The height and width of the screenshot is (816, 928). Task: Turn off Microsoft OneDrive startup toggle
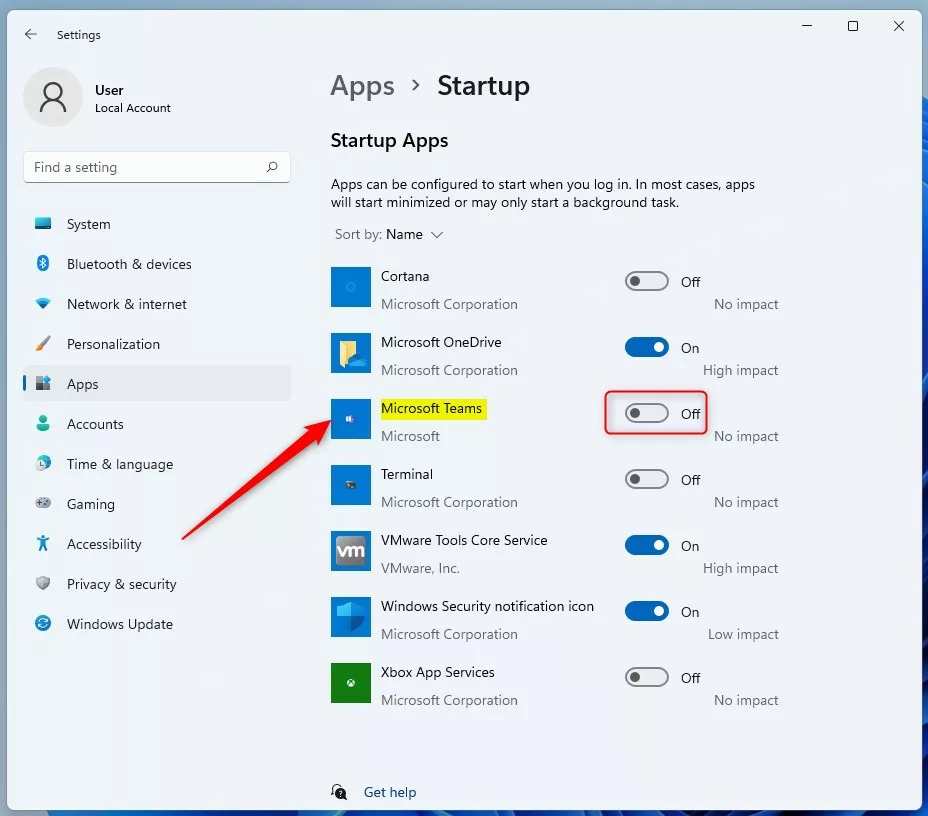pyautogui.click(x=646, y=347)
